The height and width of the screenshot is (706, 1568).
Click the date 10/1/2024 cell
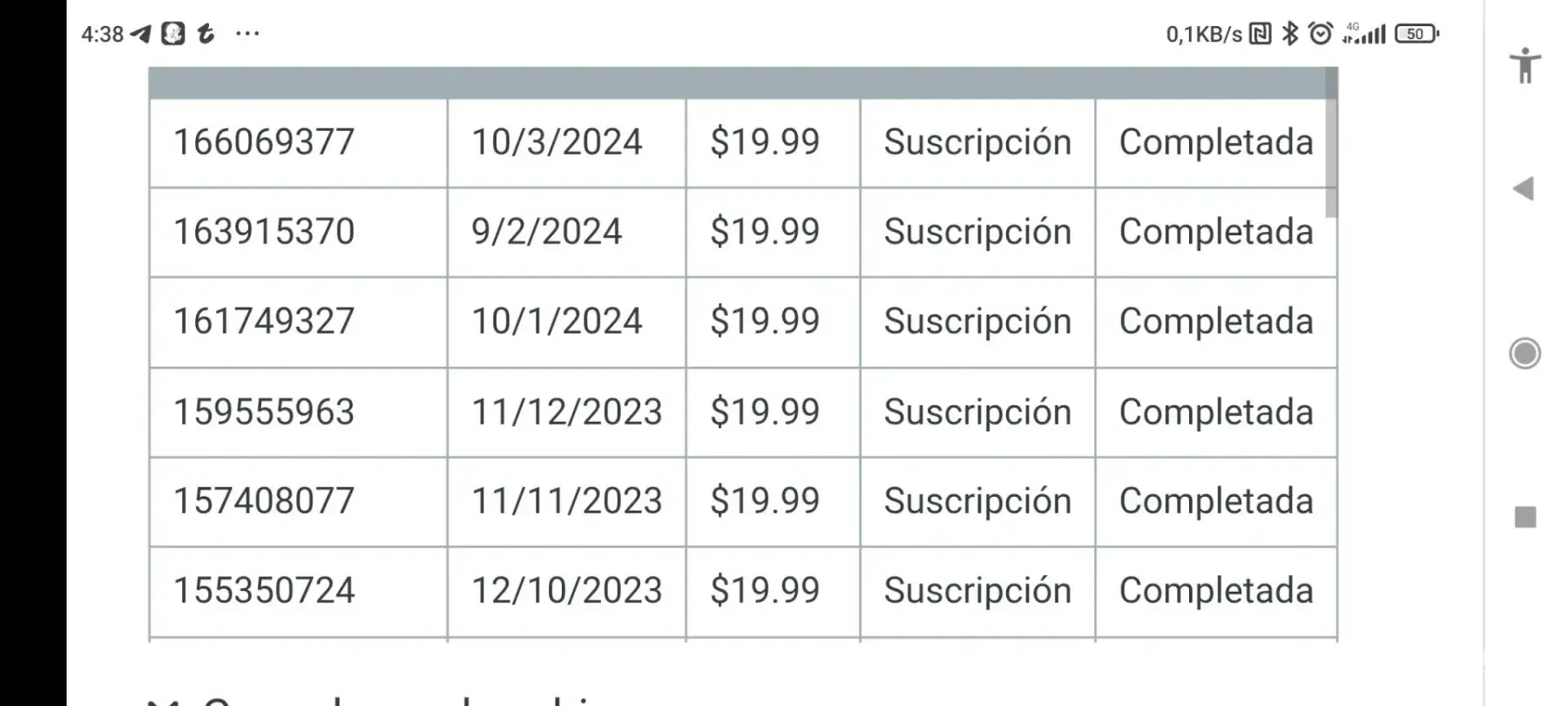tap(557, 322)
